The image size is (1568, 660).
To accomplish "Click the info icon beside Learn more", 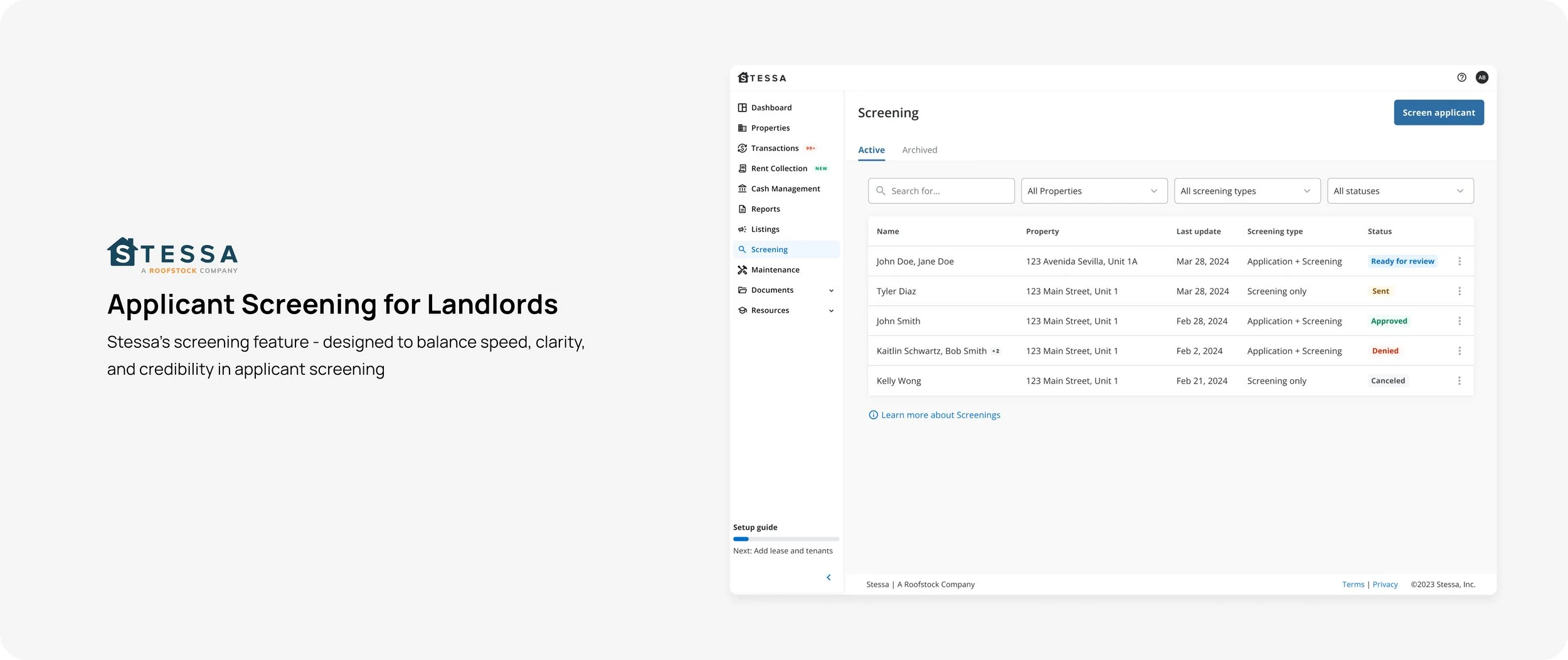I will coord(873,415).
